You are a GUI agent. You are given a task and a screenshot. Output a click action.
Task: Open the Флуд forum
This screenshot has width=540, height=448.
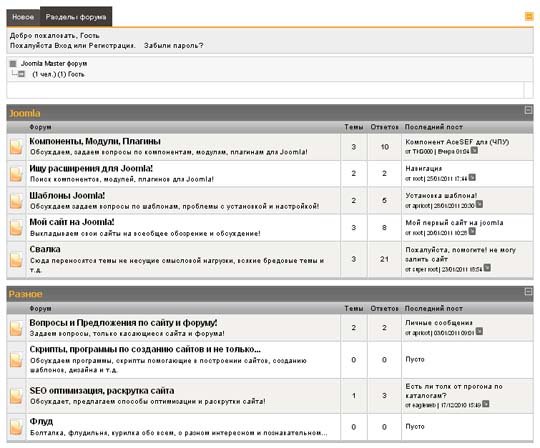tap(41, 421)
